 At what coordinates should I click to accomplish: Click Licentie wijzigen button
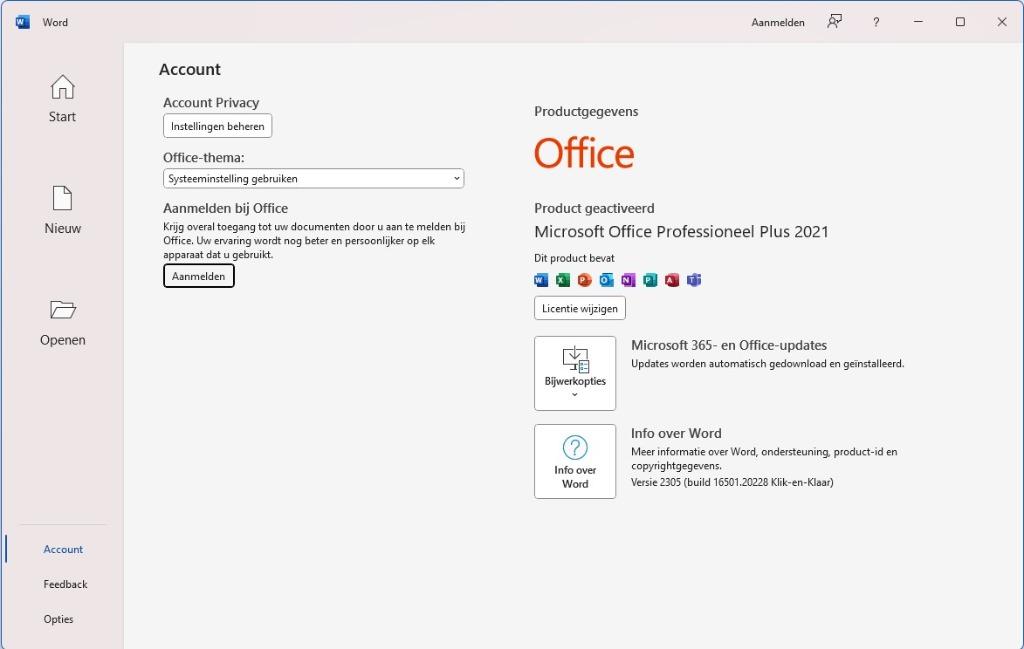coord(580,308)
